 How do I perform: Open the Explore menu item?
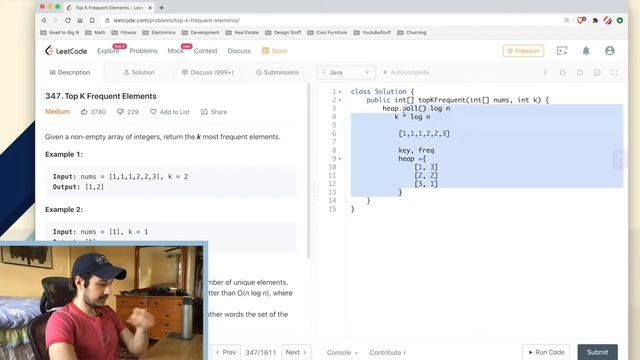coord(108,51)
